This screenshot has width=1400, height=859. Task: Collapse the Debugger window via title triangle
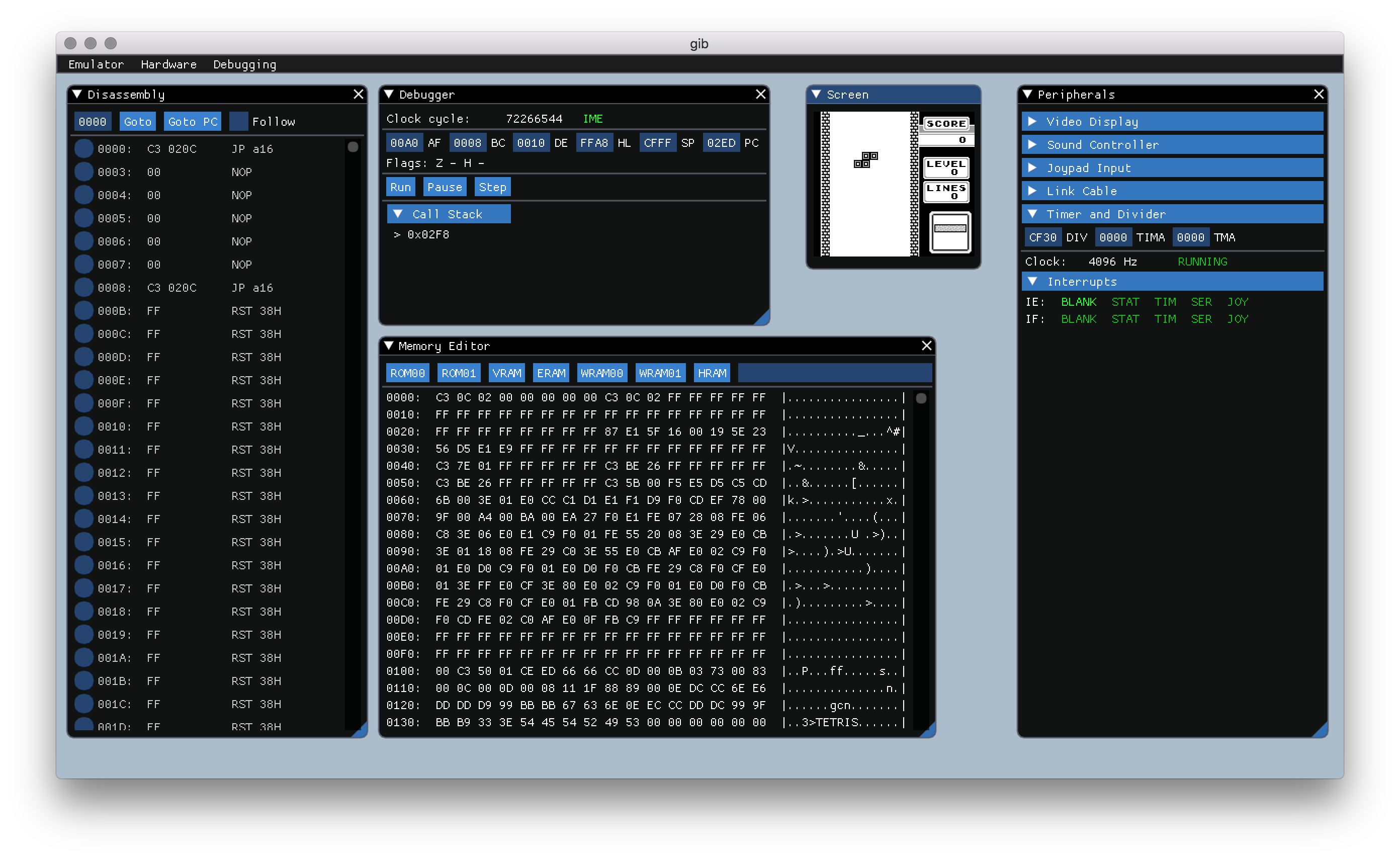[x=389, y=95]
